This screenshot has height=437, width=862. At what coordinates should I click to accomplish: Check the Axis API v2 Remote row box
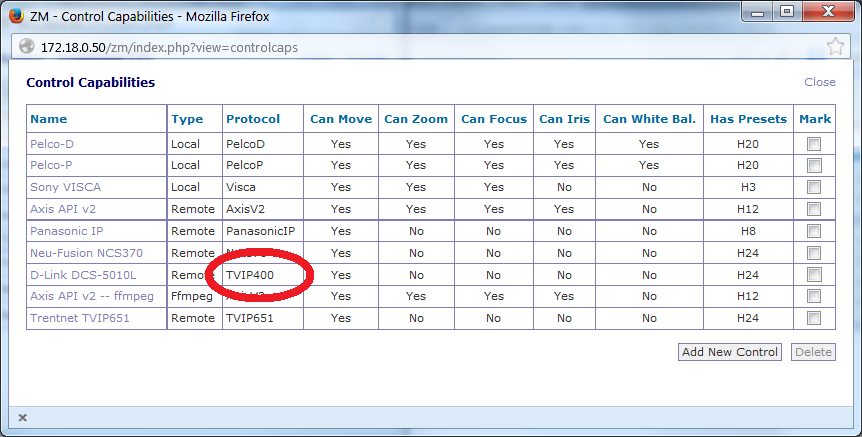click(814, 209)
